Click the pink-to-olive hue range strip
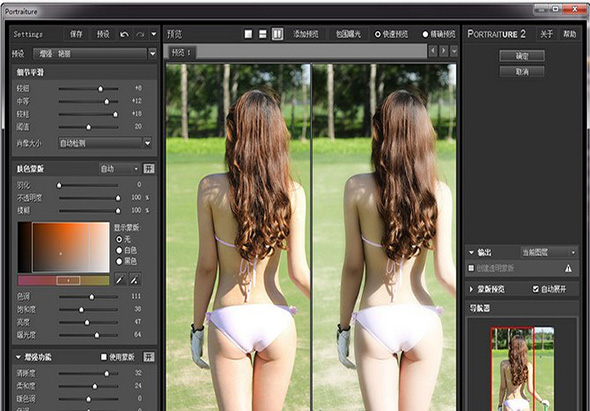Viewport: 590px width, 411px height. point(64,280)
